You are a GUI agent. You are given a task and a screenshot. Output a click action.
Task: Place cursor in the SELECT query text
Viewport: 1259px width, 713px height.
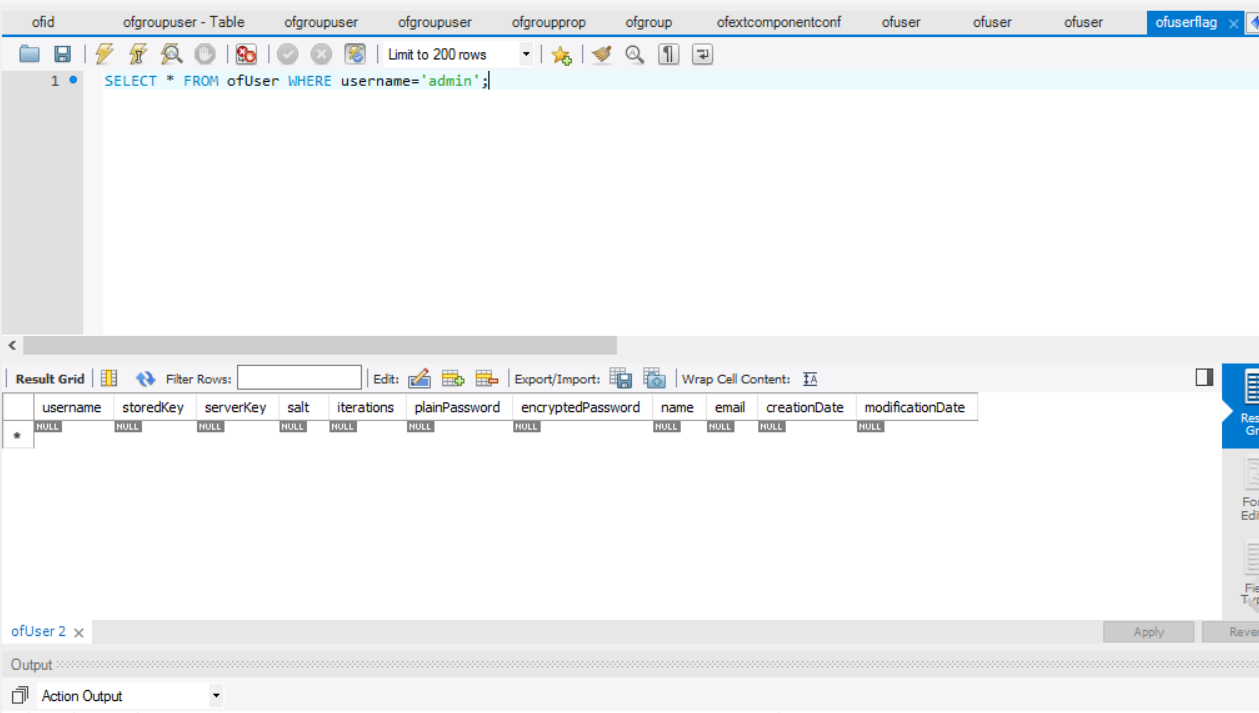coord(297,81)
